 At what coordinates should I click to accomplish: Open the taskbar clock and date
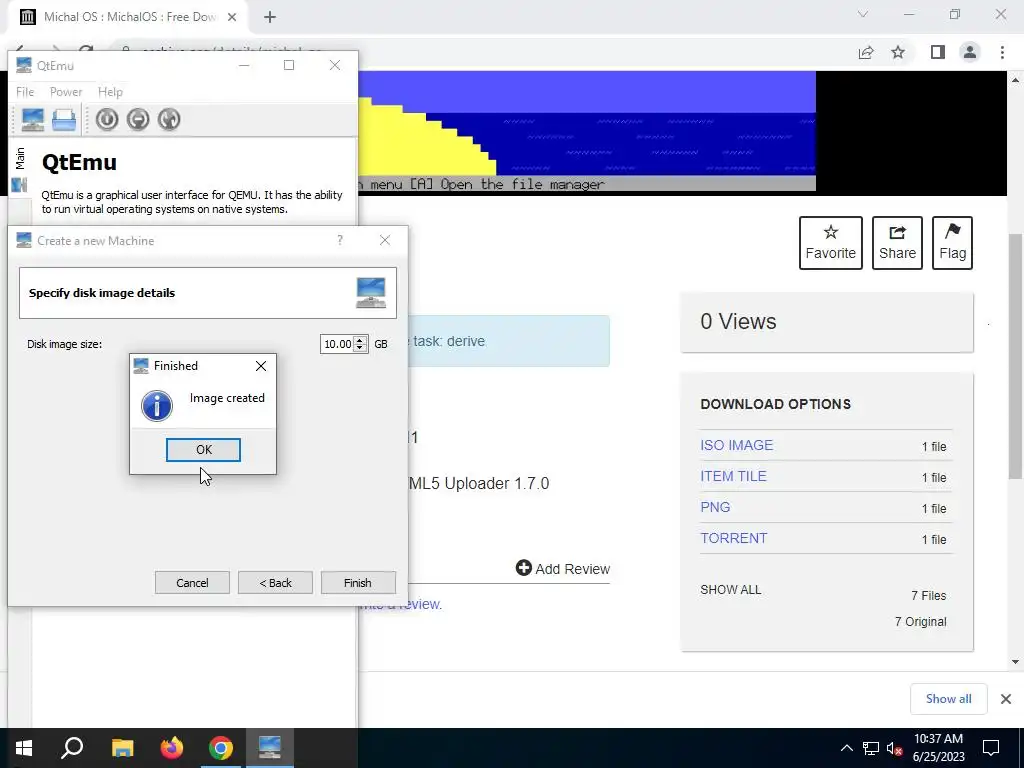tap(938, 748)
